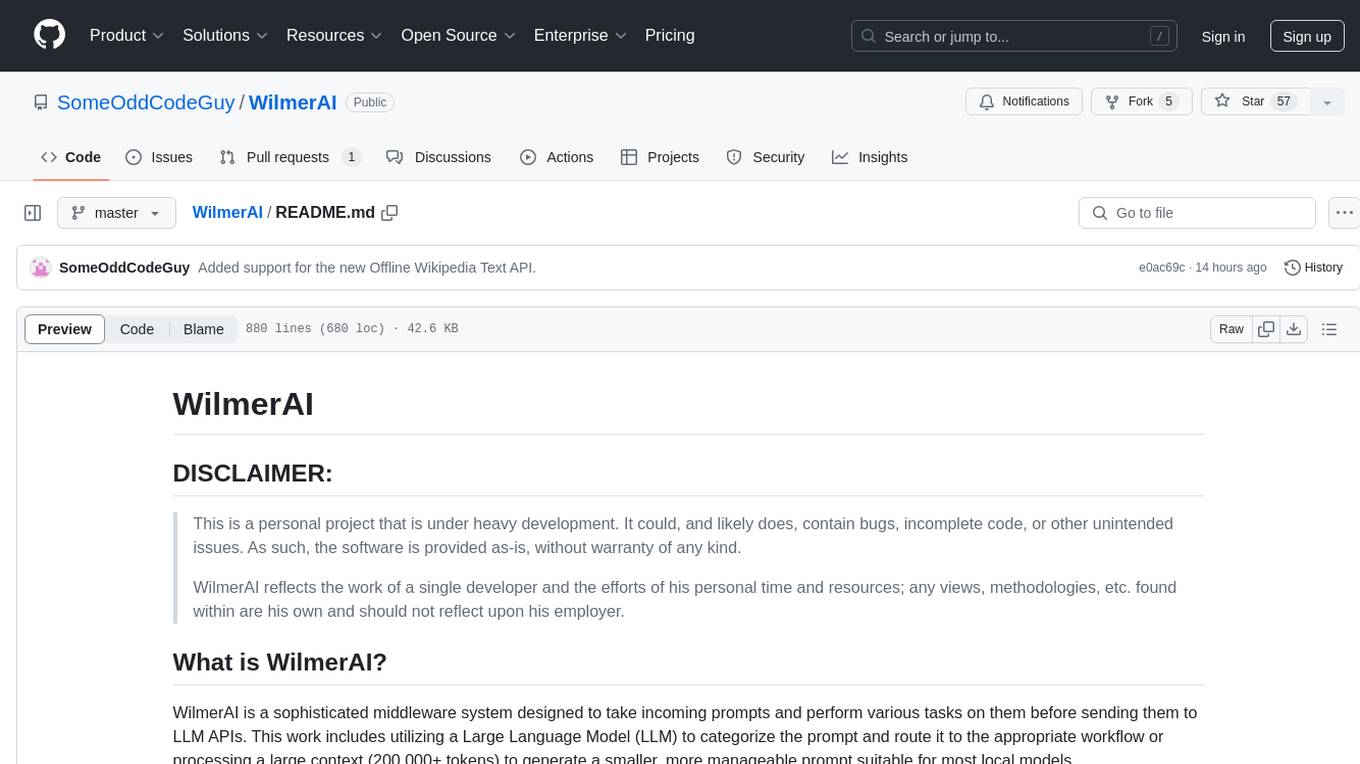The width and height of the screenshot is (1360, 764).
Task: Copy the README.md file path
Action: click(390, 212)
